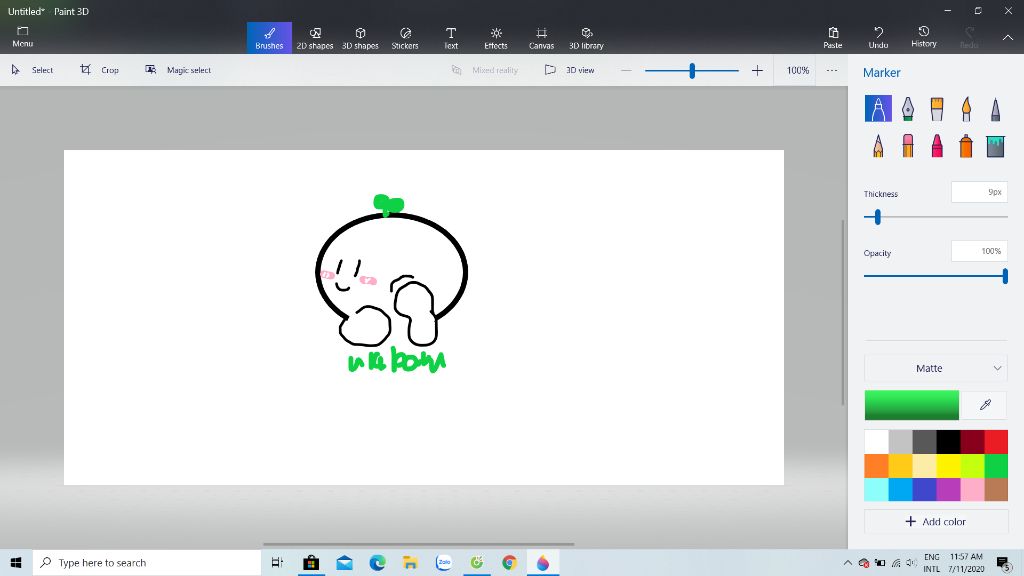1024x576 pixels.
Task: Open the Windows Start menu
Action: click(16, 562)
